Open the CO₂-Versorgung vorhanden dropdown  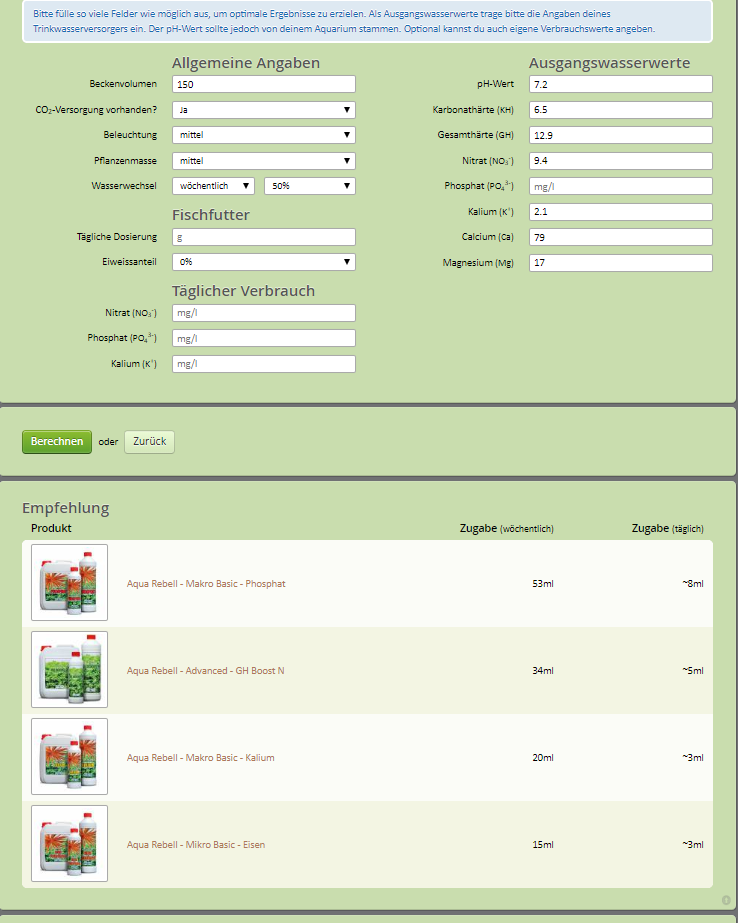(x=263, y=110)
